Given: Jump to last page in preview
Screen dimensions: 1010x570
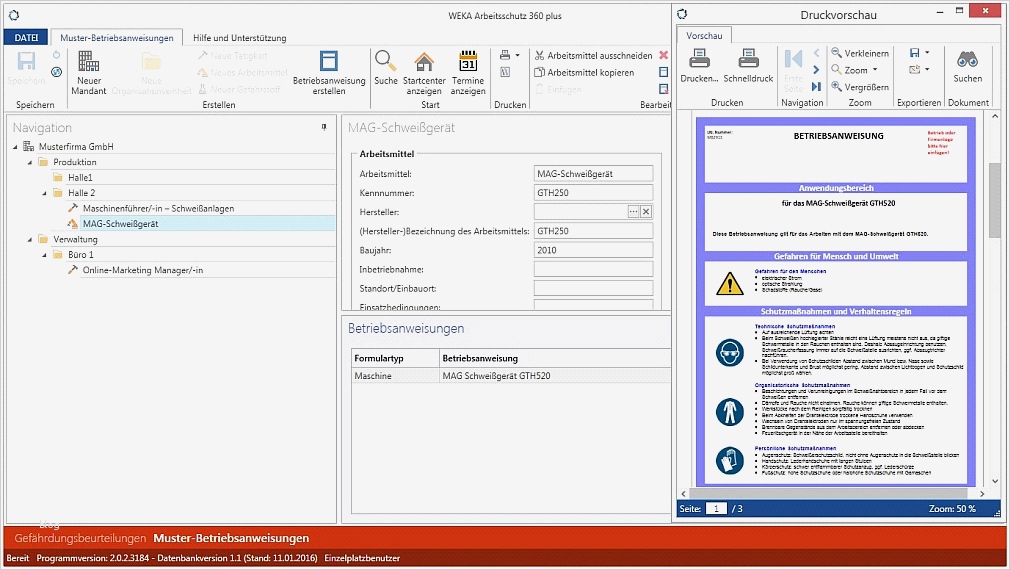Looking at the screenshot, I should [x=817, y=87].
